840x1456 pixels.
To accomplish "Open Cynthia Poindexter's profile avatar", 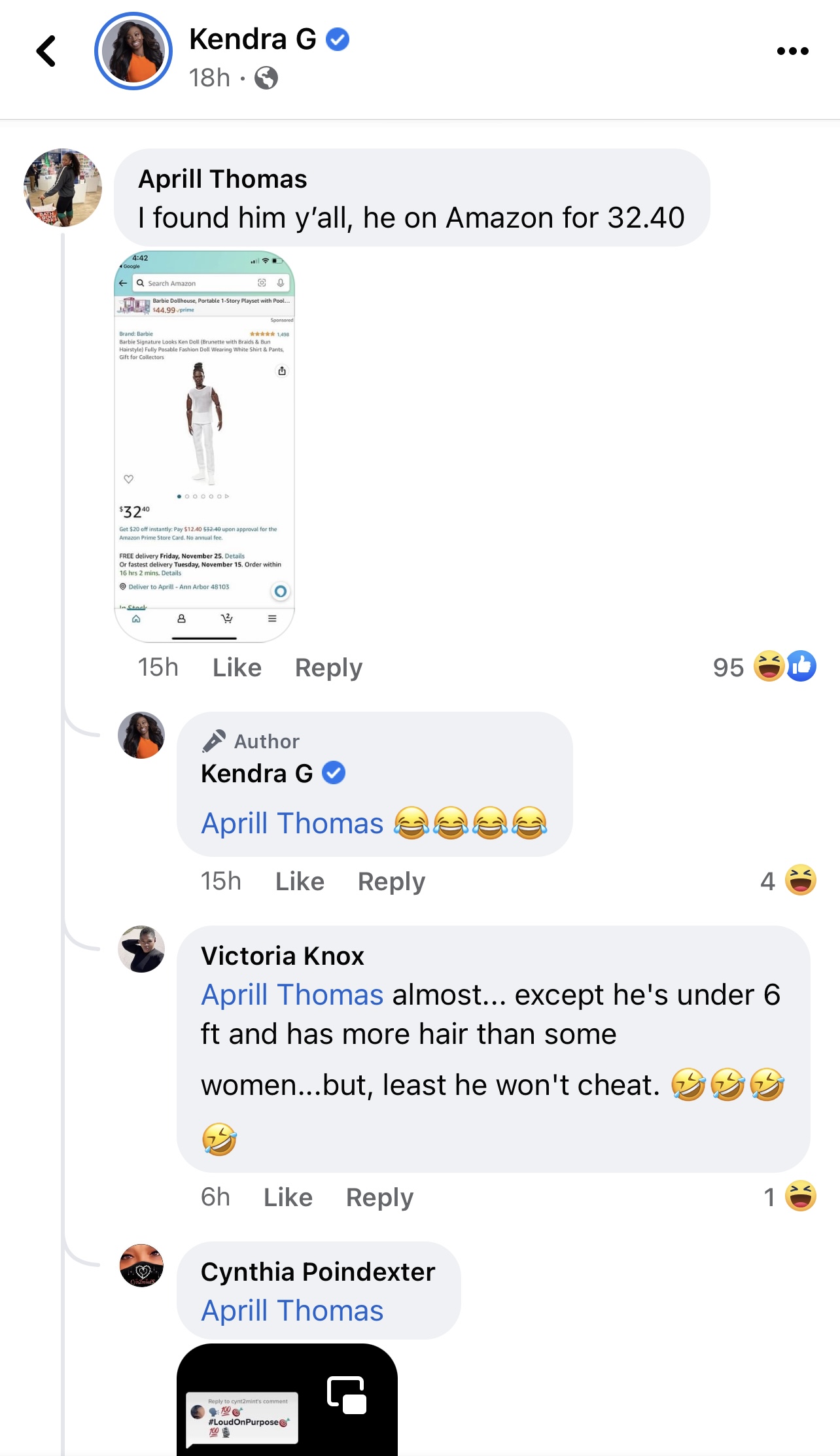I will click(x=141, y=1265).
